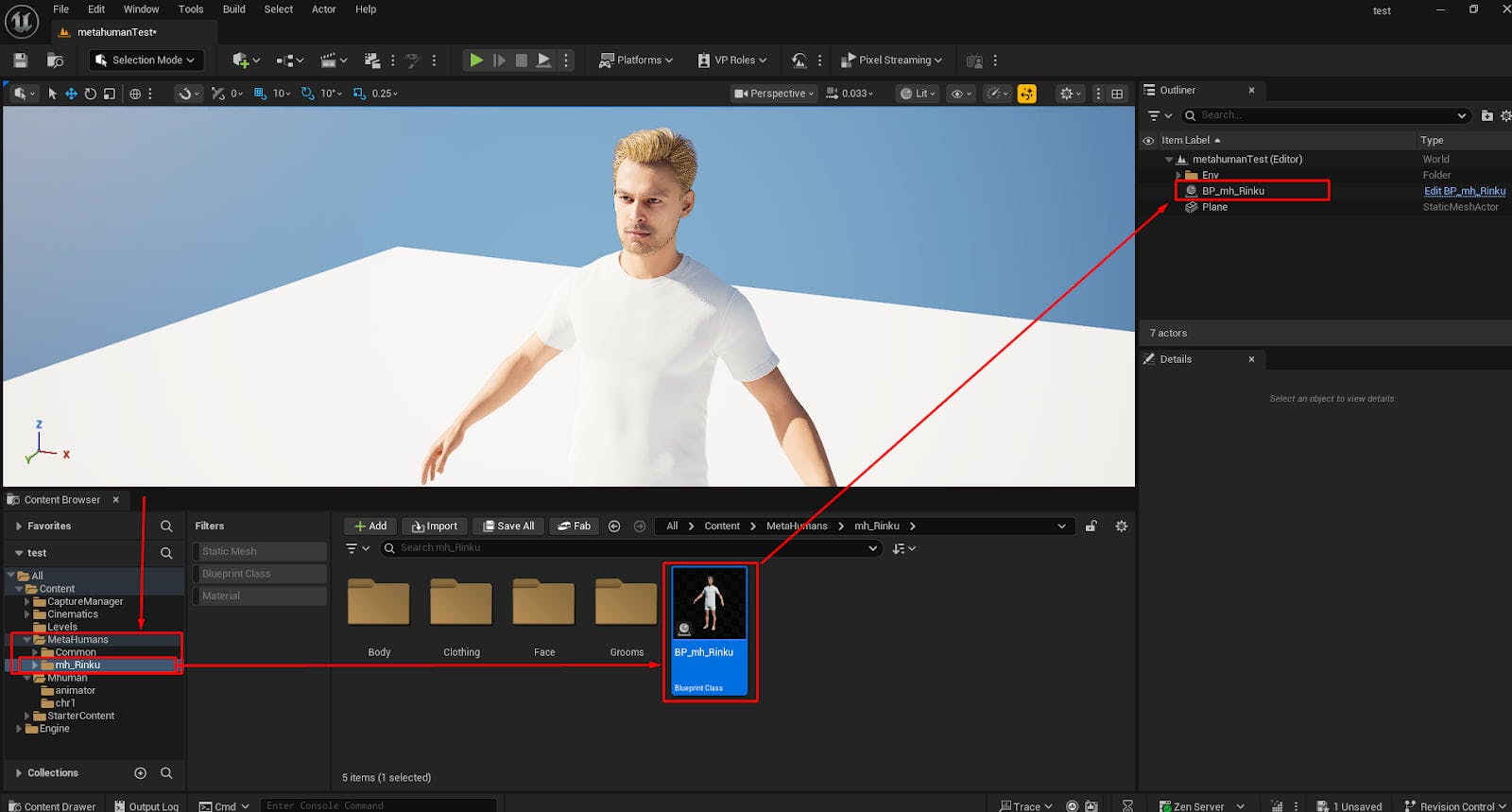Open the viewport layout grid icon
The width and height of the screenshot is (1512, 812).
pos(1117,94)
